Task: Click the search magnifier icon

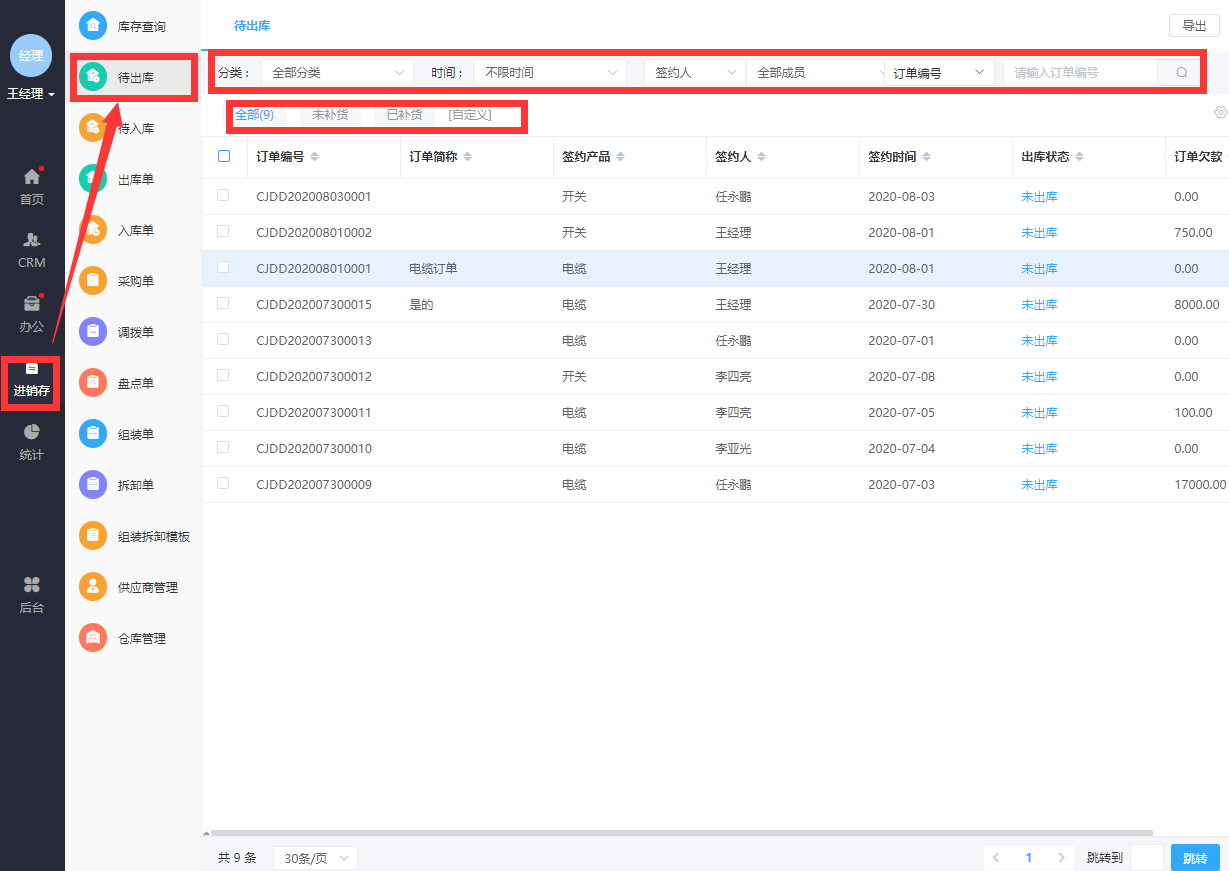Action: coord(1181,73)
